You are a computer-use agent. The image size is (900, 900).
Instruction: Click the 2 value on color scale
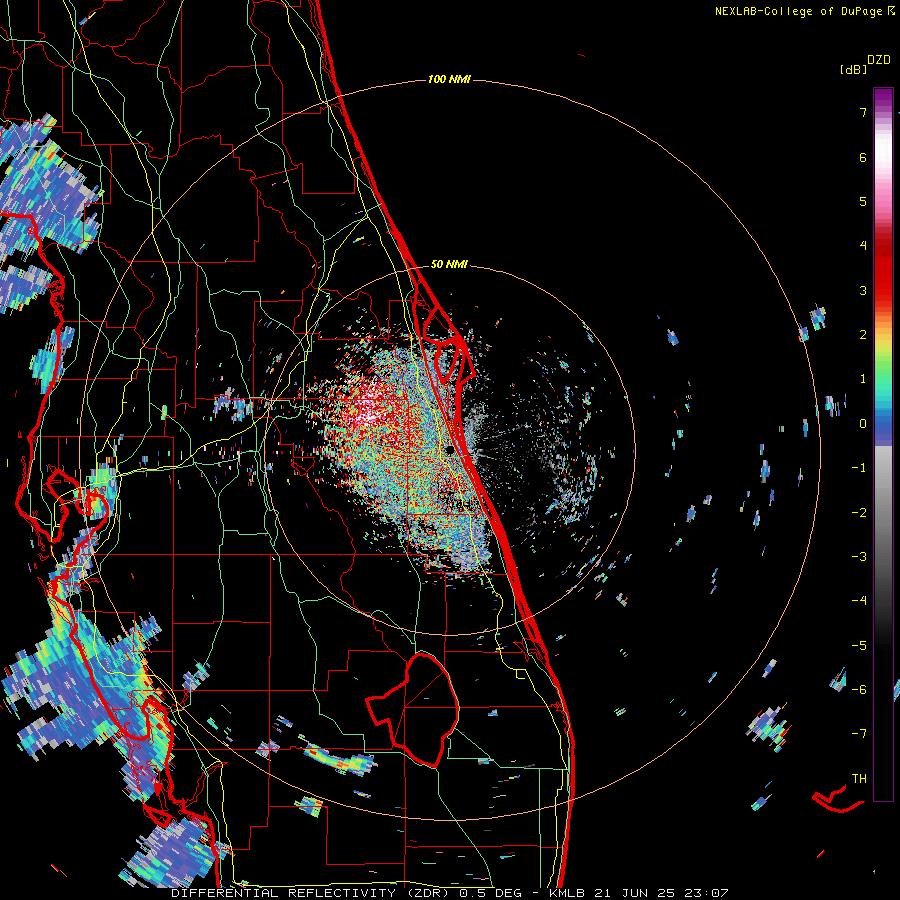tap(863, 335)
